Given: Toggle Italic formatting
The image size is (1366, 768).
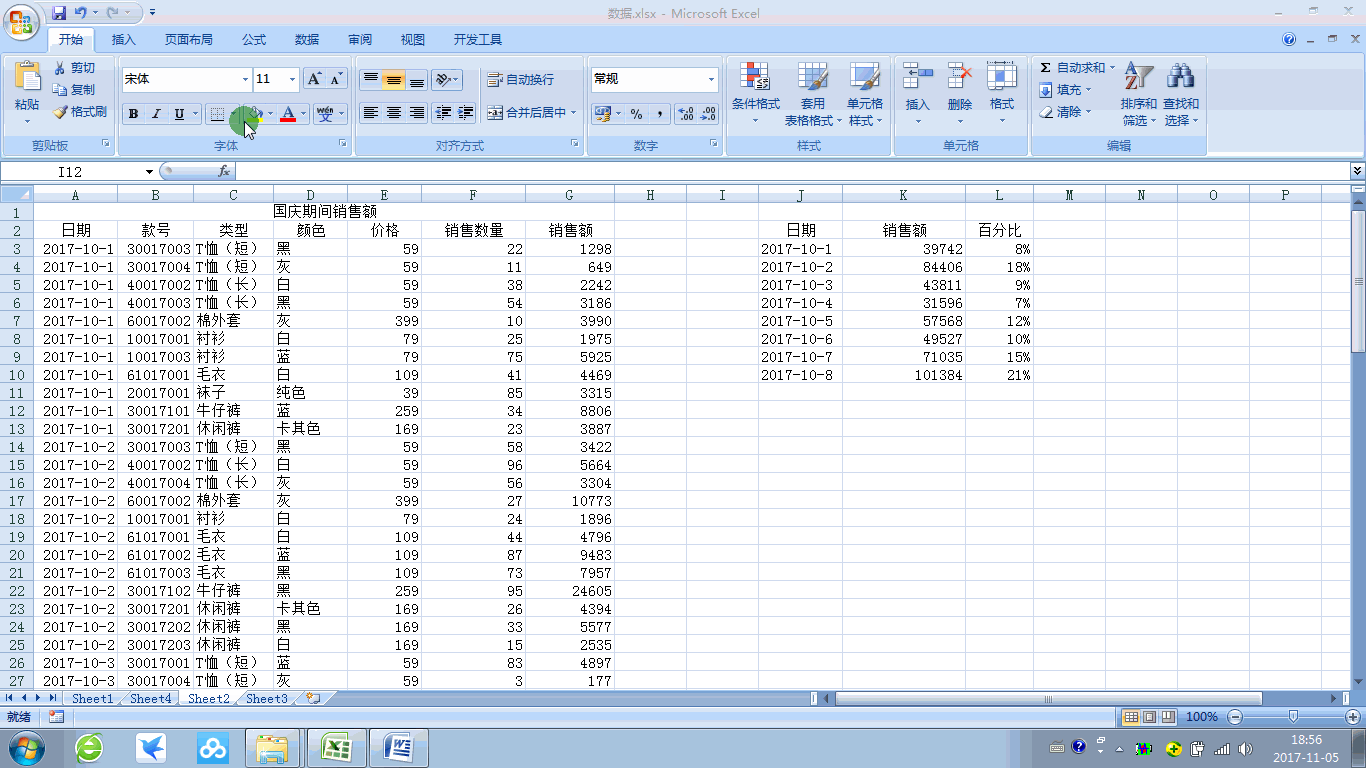Looking at the screenshot, I should [x=156, y=114].
